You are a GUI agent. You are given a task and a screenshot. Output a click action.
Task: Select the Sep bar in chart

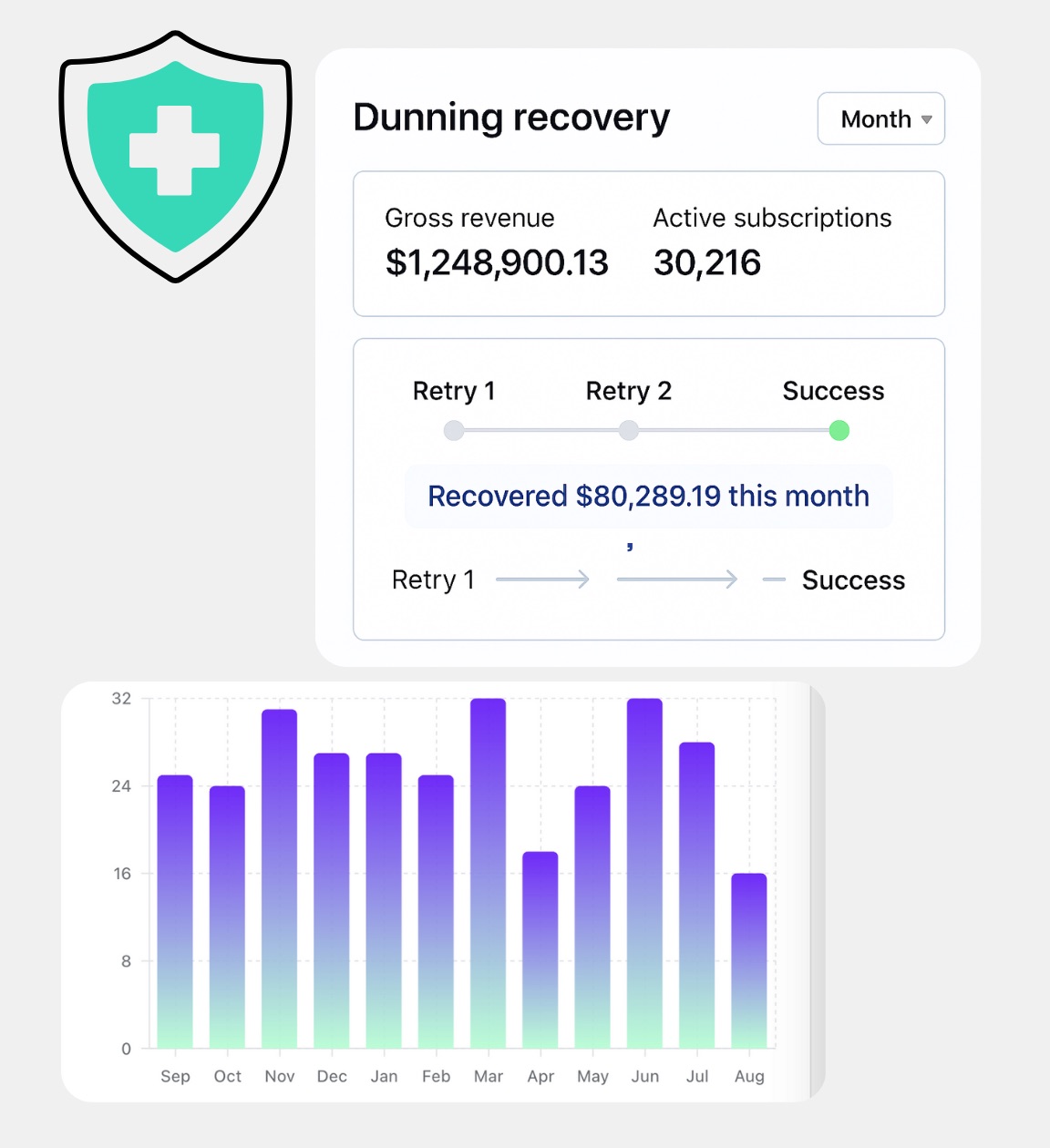pyautogui.click(x=175, y=911)
